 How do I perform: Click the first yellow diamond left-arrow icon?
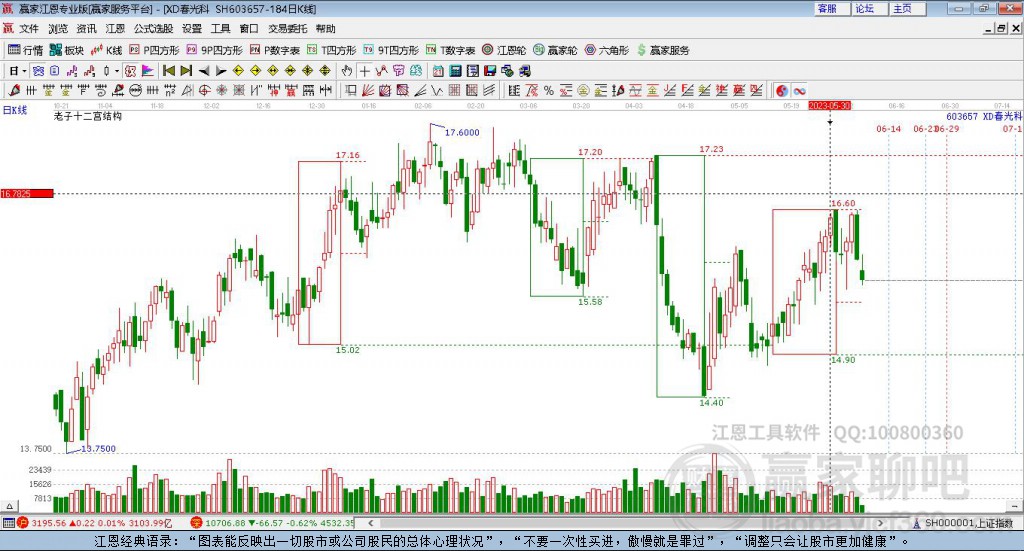coord(238,71)
